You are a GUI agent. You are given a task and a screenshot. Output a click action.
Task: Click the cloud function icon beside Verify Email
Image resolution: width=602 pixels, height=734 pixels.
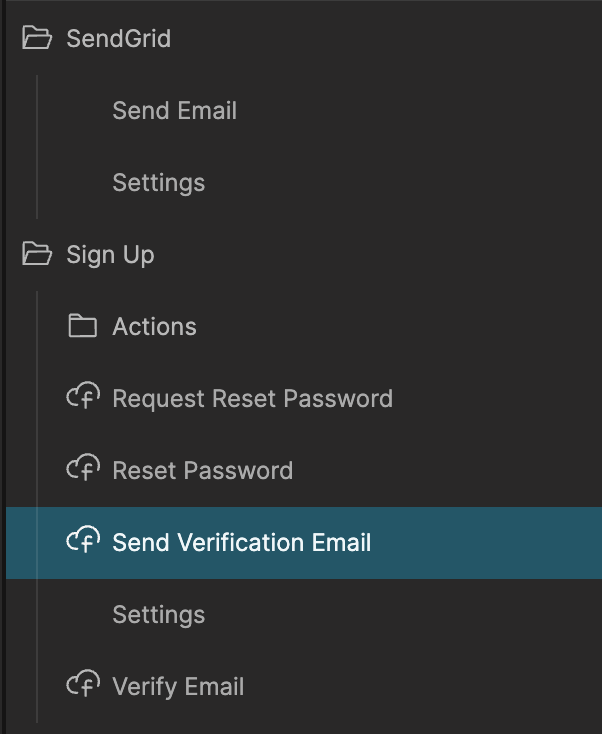tap(82, 686)
